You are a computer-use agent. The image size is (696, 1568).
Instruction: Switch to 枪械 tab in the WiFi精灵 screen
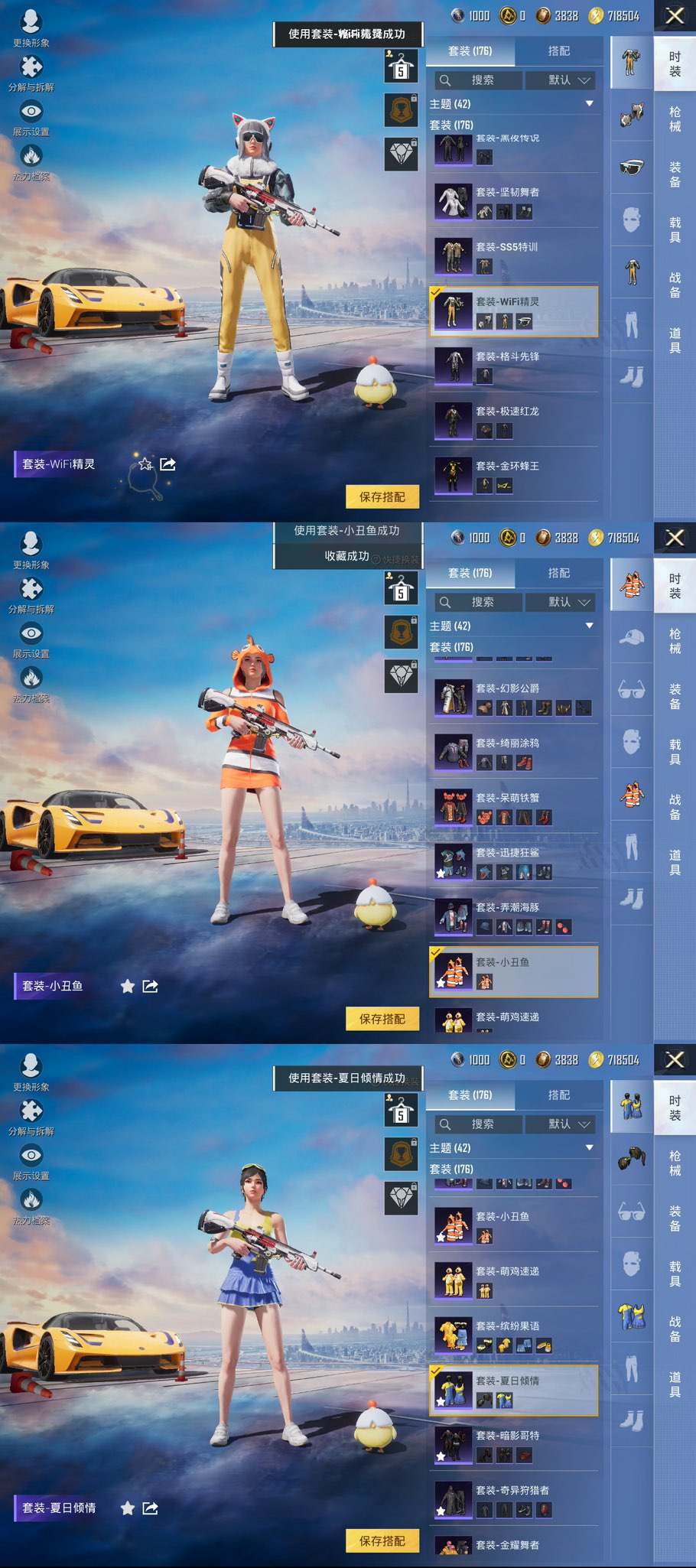click(x=675, y=119)
